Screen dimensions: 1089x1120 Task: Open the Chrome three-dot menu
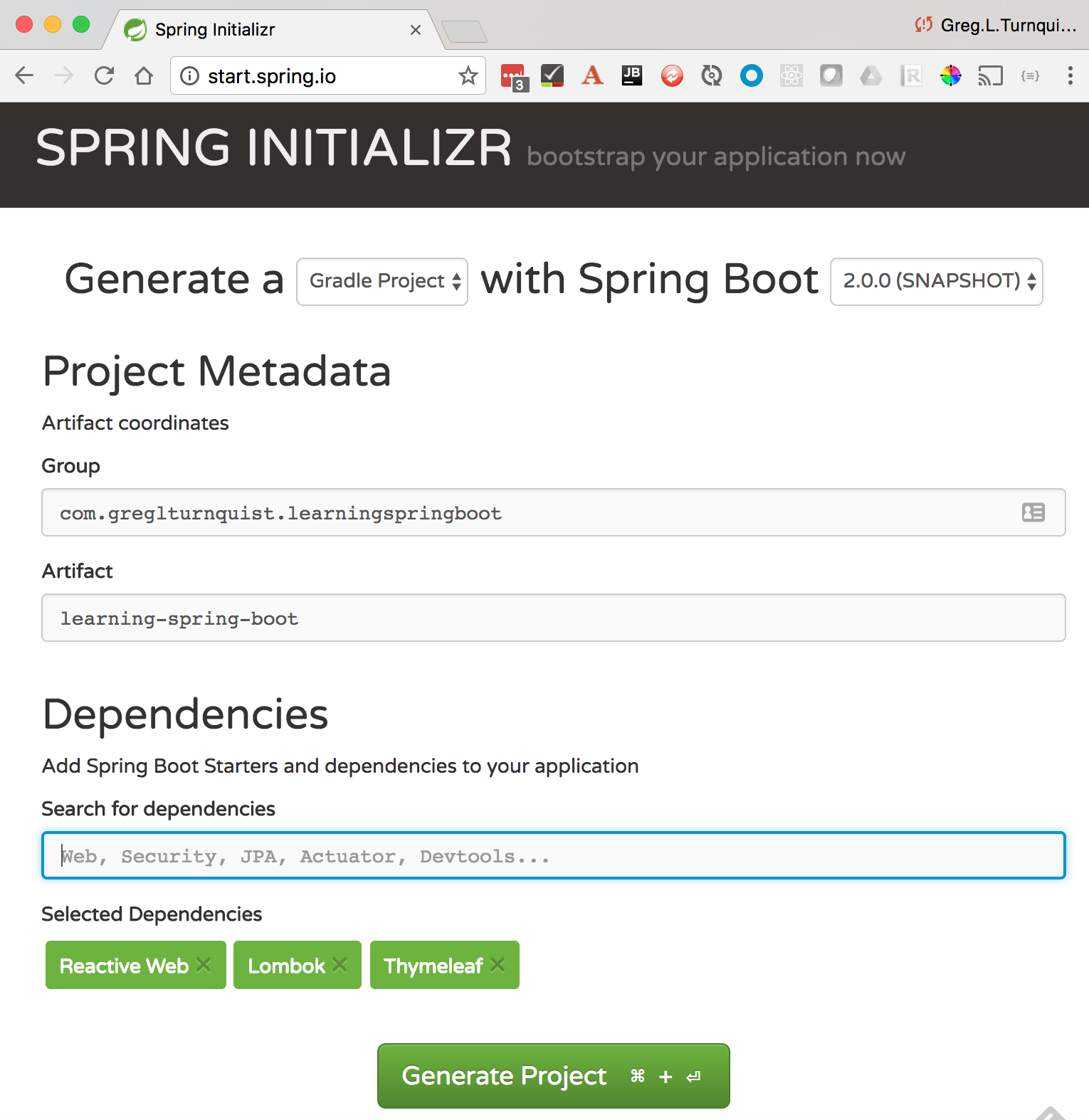point(1070,75)
